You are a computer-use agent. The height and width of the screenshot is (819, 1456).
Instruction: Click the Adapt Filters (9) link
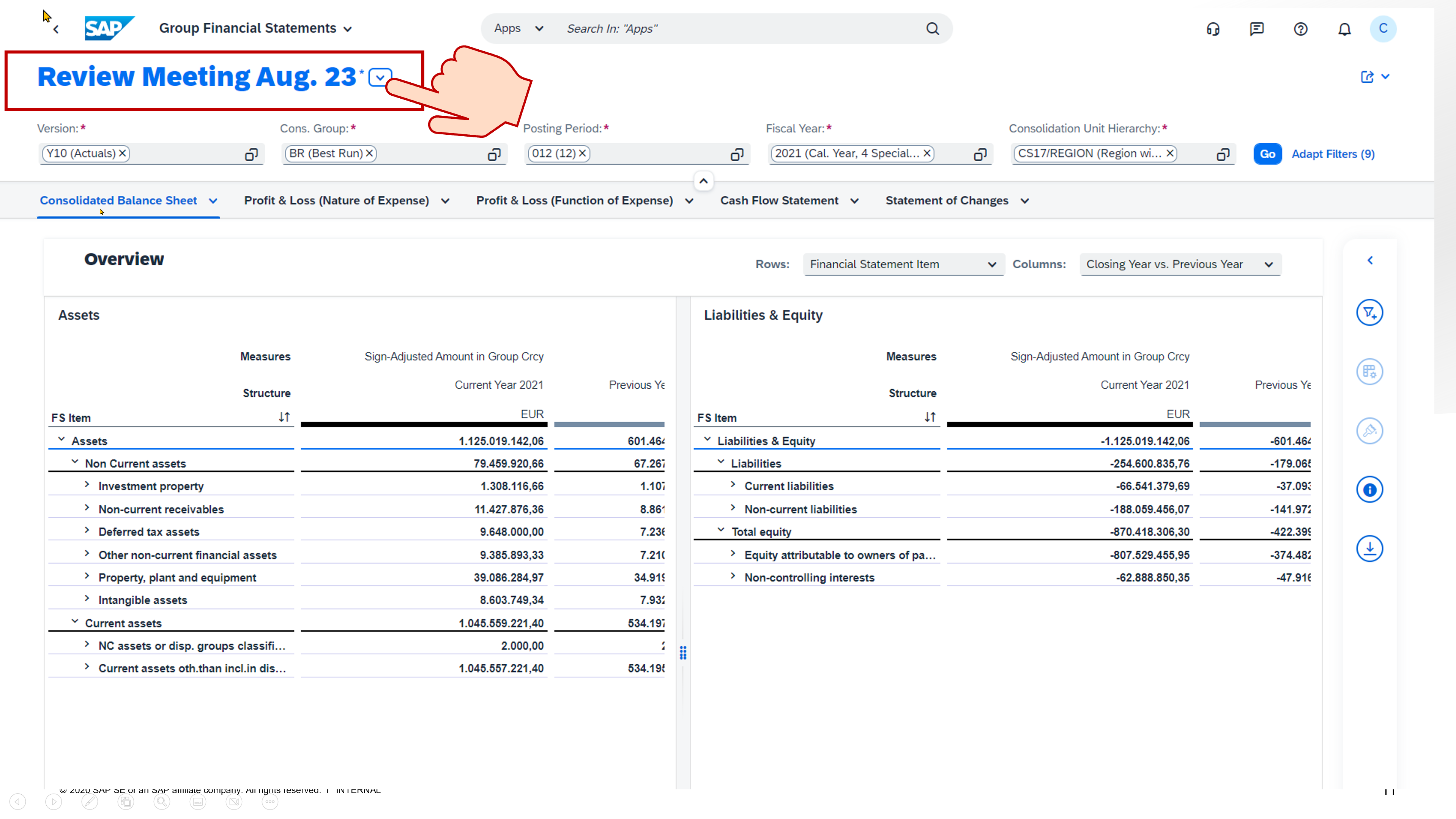pos(1333,154)
